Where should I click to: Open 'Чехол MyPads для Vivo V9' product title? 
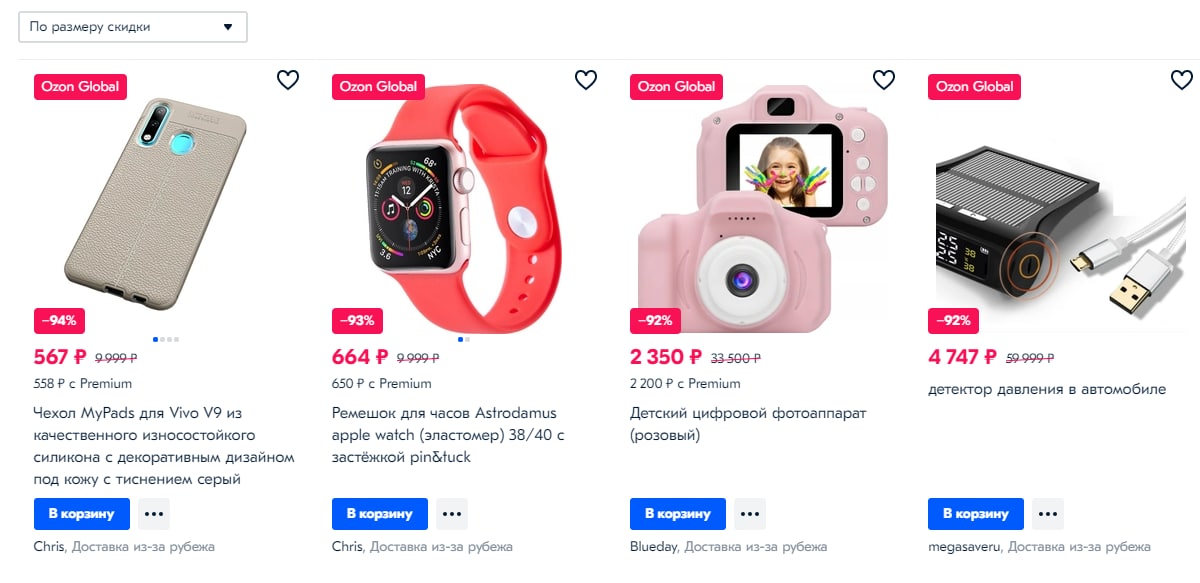[165, 446]
